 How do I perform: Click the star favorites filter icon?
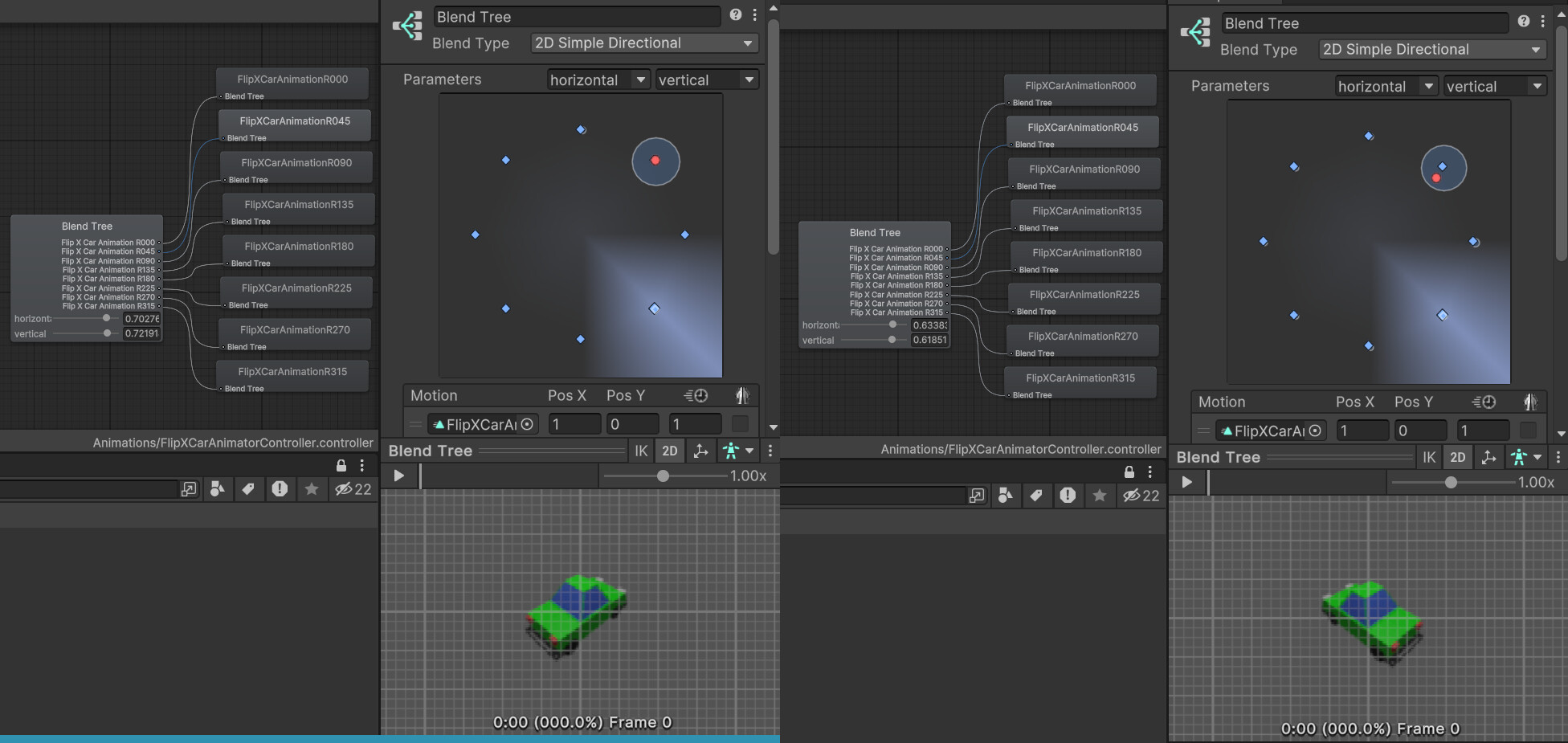tap(312, 489)
